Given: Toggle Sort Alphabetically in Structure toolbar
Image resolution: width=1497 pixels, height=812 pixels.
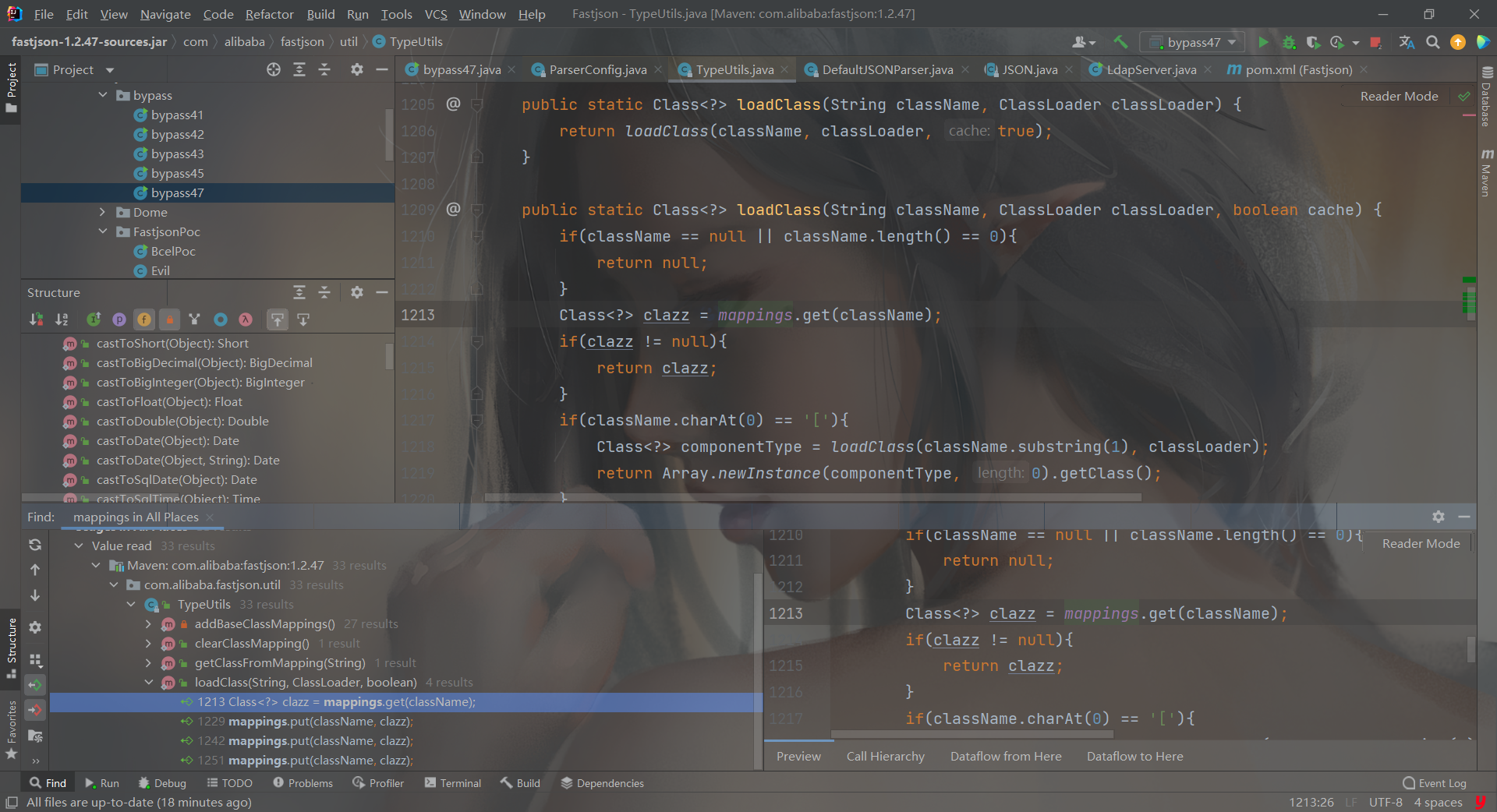Looking at the screenshot, I should (x=62, y=320).
